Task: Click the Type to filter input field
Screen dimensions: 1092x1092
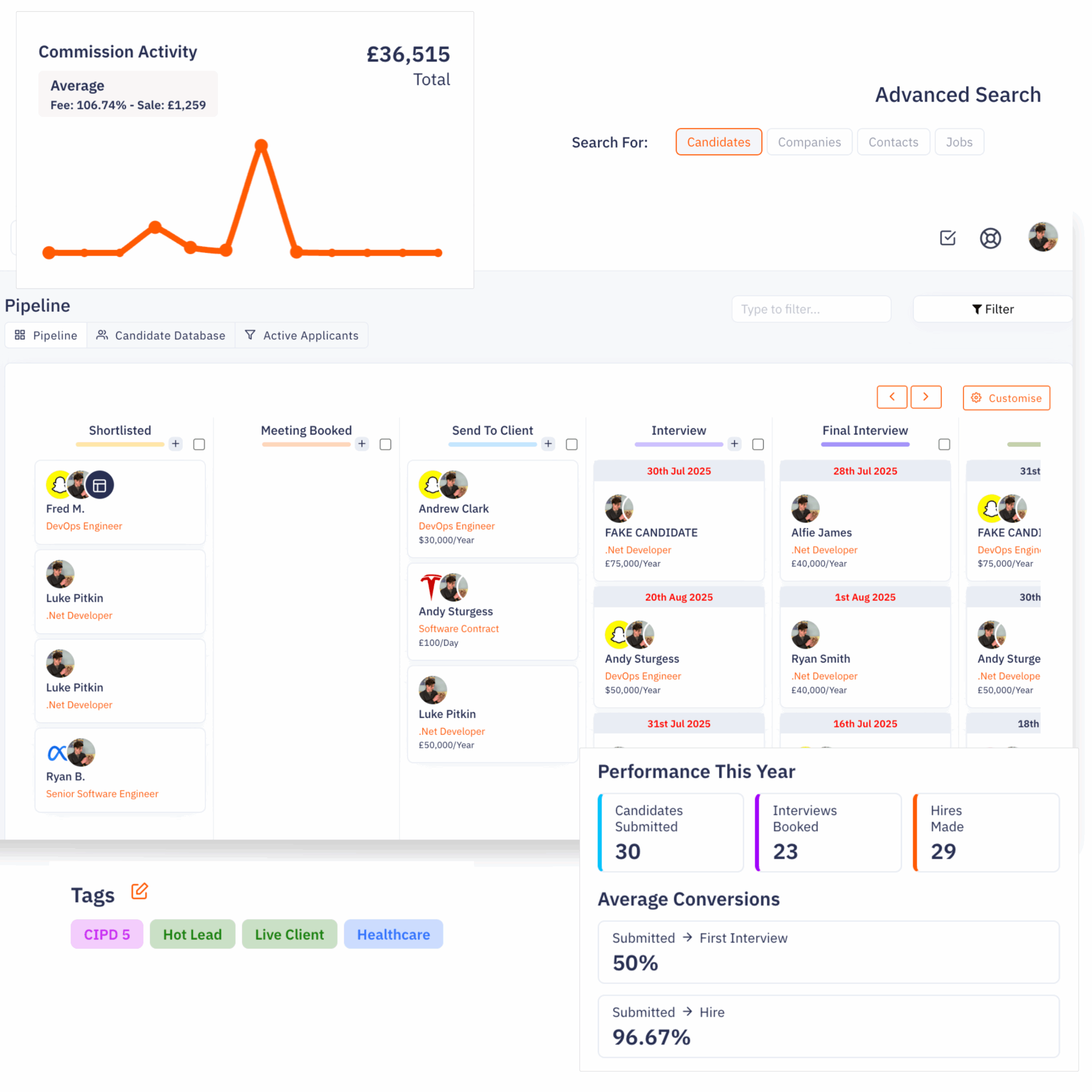Action: pyautogui.click(x=811, y=308)
